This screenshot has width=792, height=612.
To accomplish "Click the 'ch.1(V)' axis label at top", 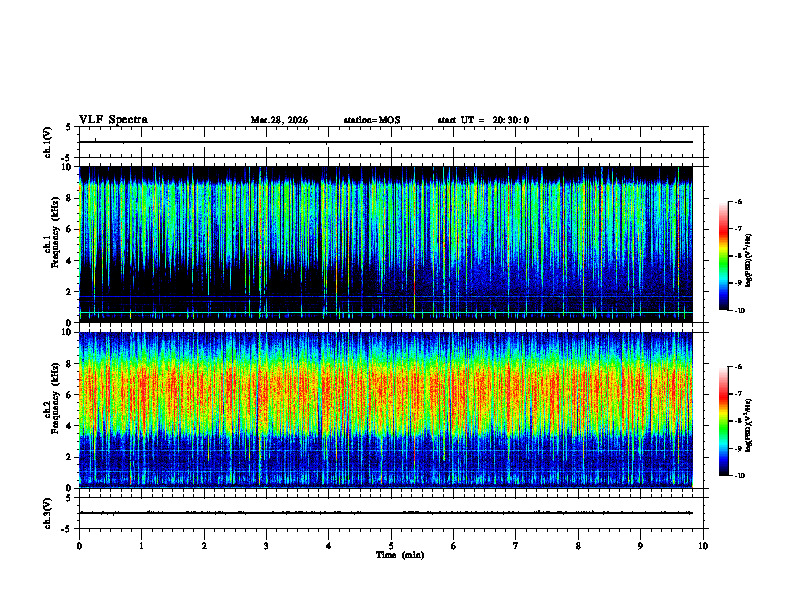I will (x=48, y=142).
